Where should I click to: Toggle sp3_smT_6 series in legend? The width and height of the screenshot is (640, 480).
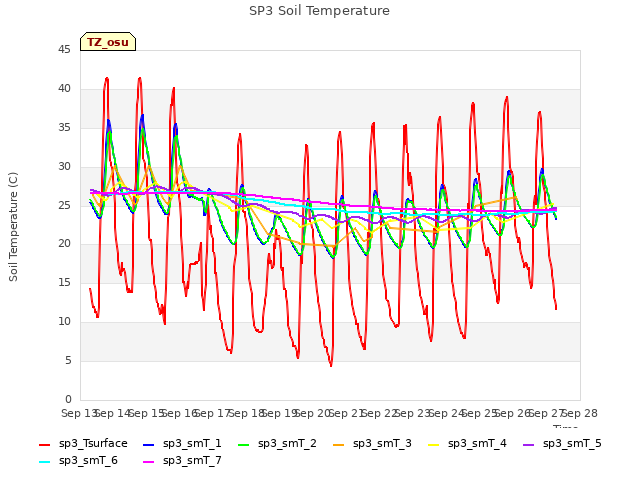[78, 461]
